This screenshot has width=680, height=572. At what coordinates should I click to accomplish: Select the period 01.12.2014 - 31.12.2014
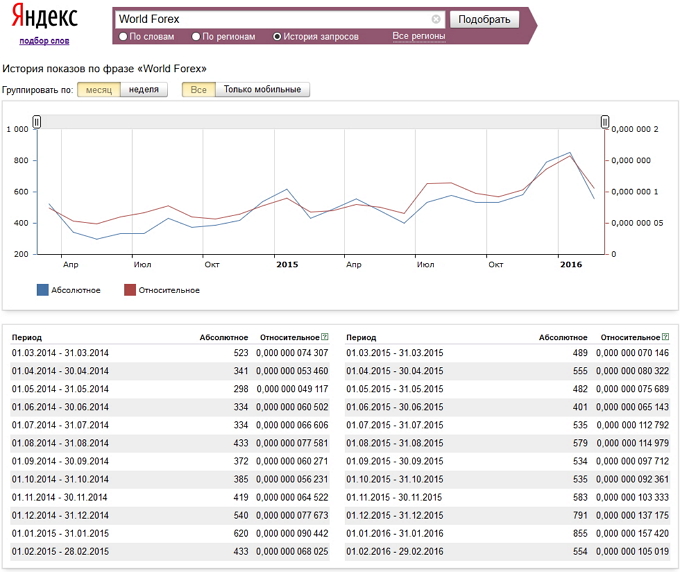tap(60, 515)
